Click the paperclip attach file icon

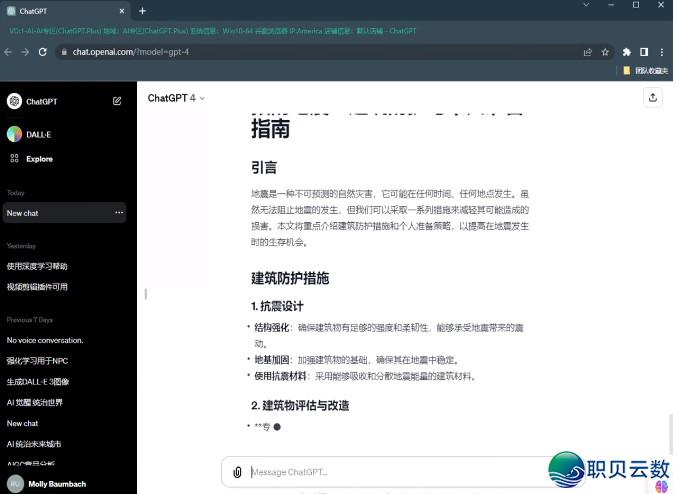(237, 472)
